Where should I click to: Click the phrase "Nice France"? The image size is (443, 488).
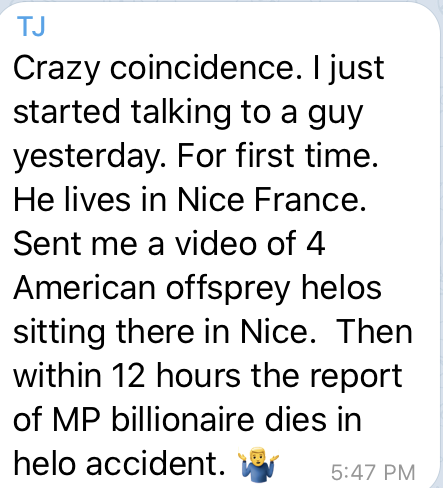tap(272, 200)
